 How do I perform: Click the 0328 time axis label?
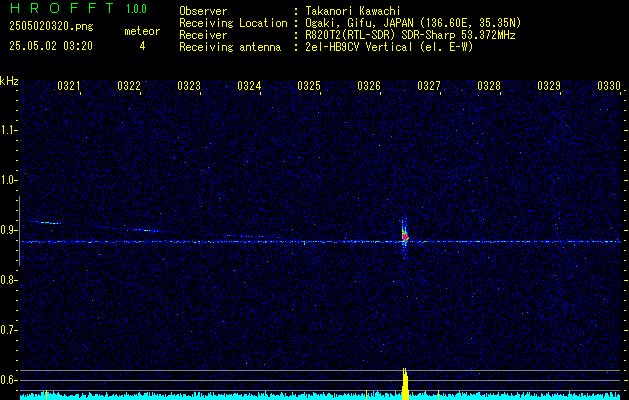(x=489, y=86)
